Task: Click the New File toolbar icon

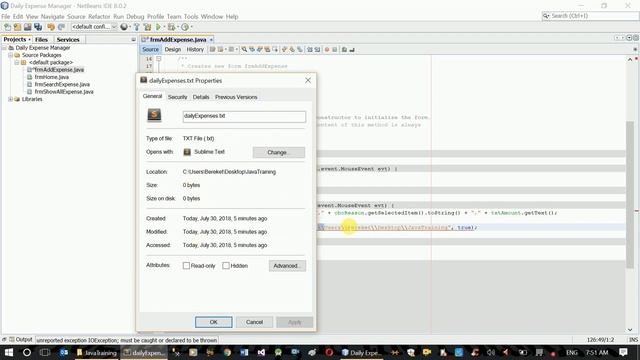Action: tap(7, 27)
